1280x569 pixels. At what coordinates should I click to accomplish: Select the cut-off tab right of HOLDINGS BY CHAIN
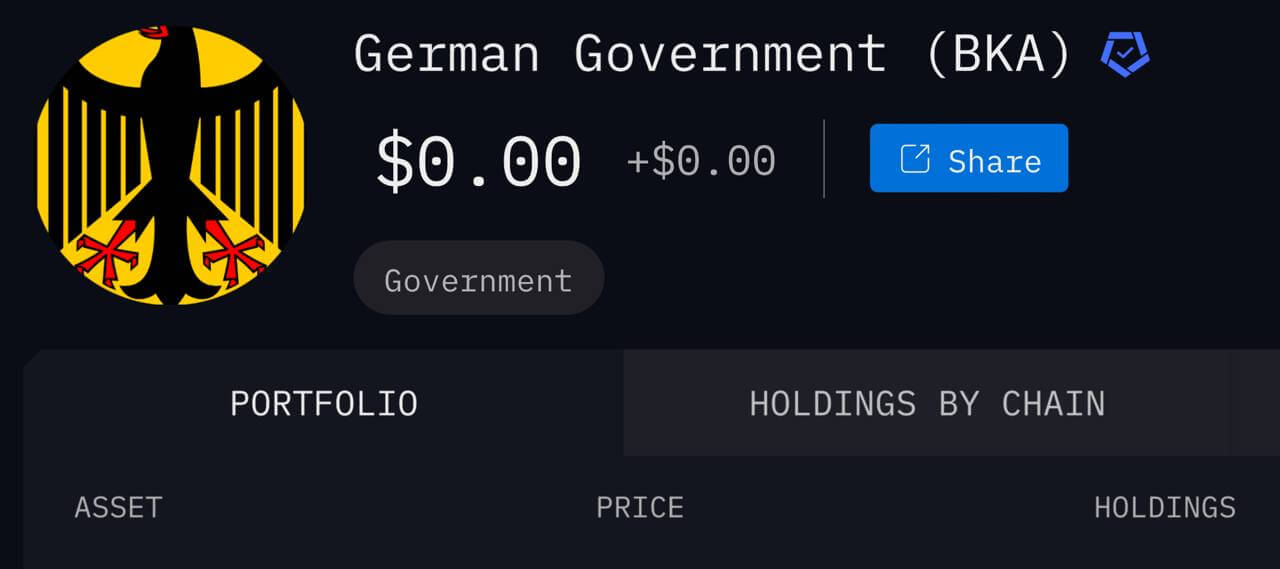(1256, 403)
